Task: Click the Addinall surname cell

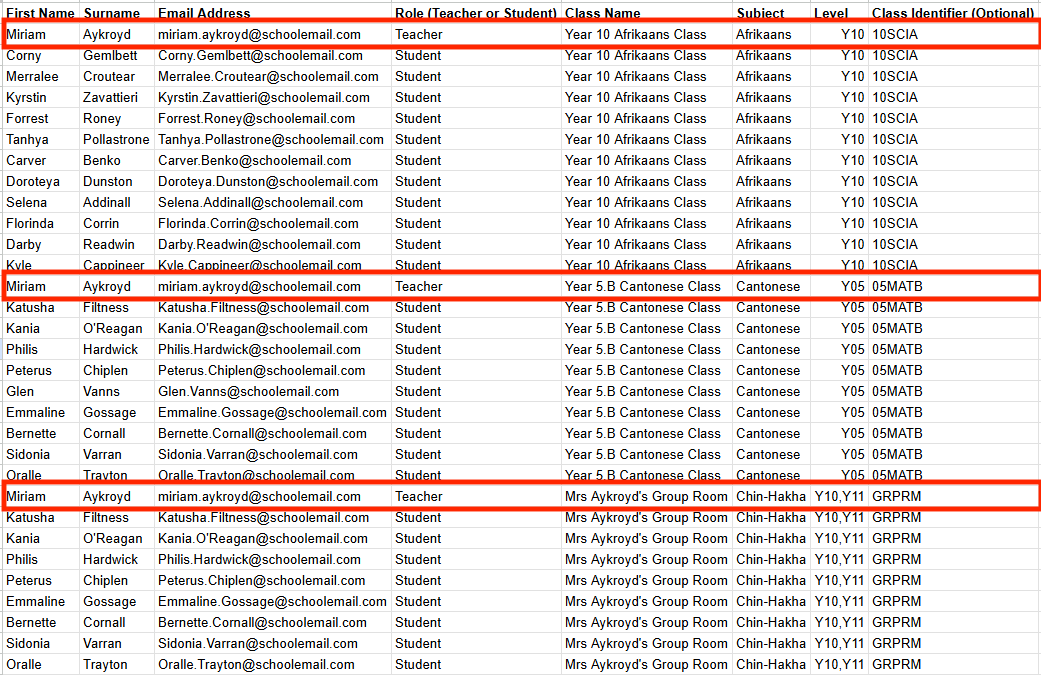Action: click(x=116, y=203)
